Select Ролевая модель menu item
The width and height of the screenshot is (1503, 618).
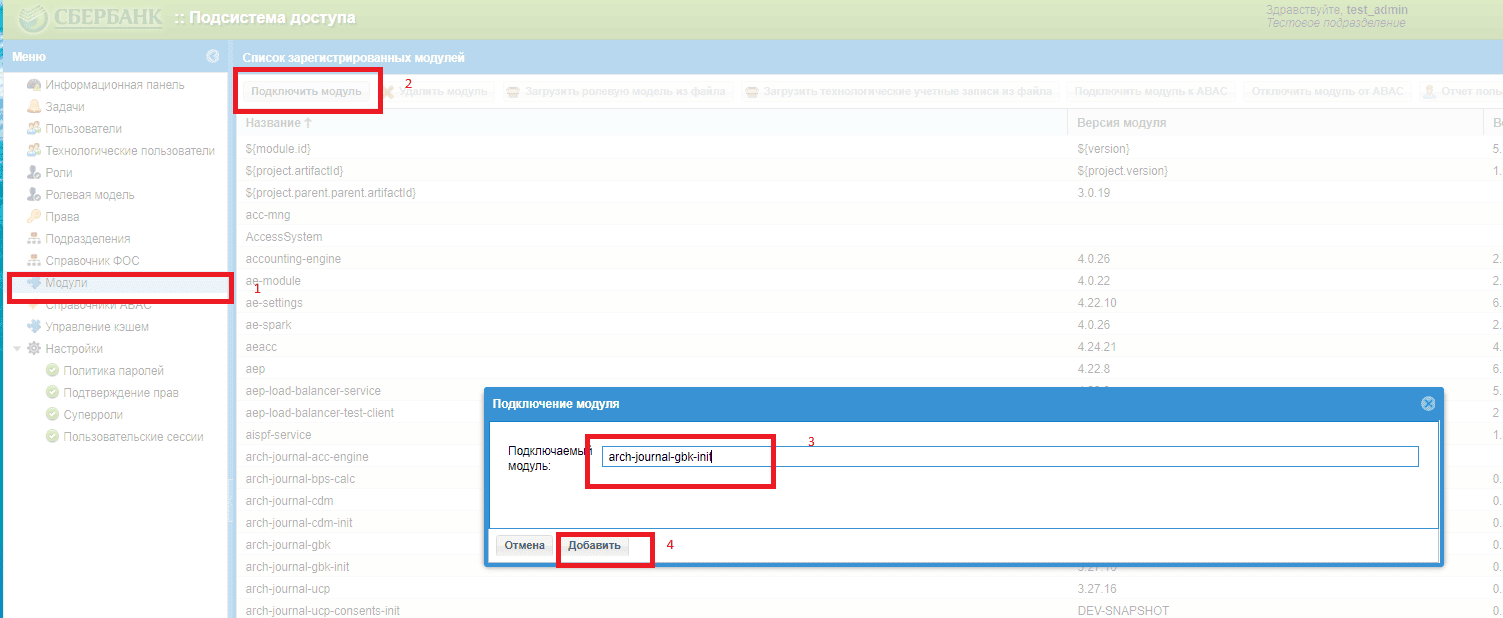point(89,195)
